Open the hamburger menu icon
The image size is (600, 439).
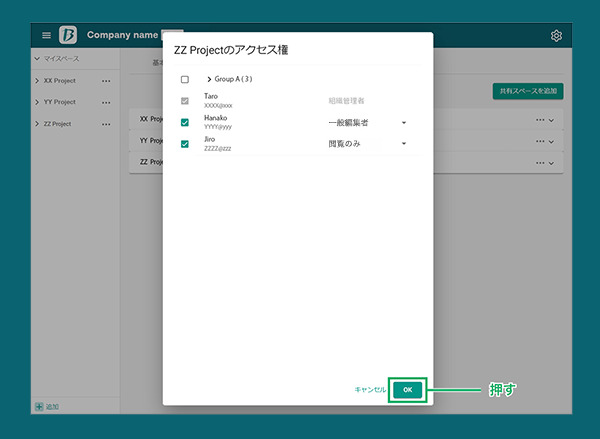pos(46,35)
